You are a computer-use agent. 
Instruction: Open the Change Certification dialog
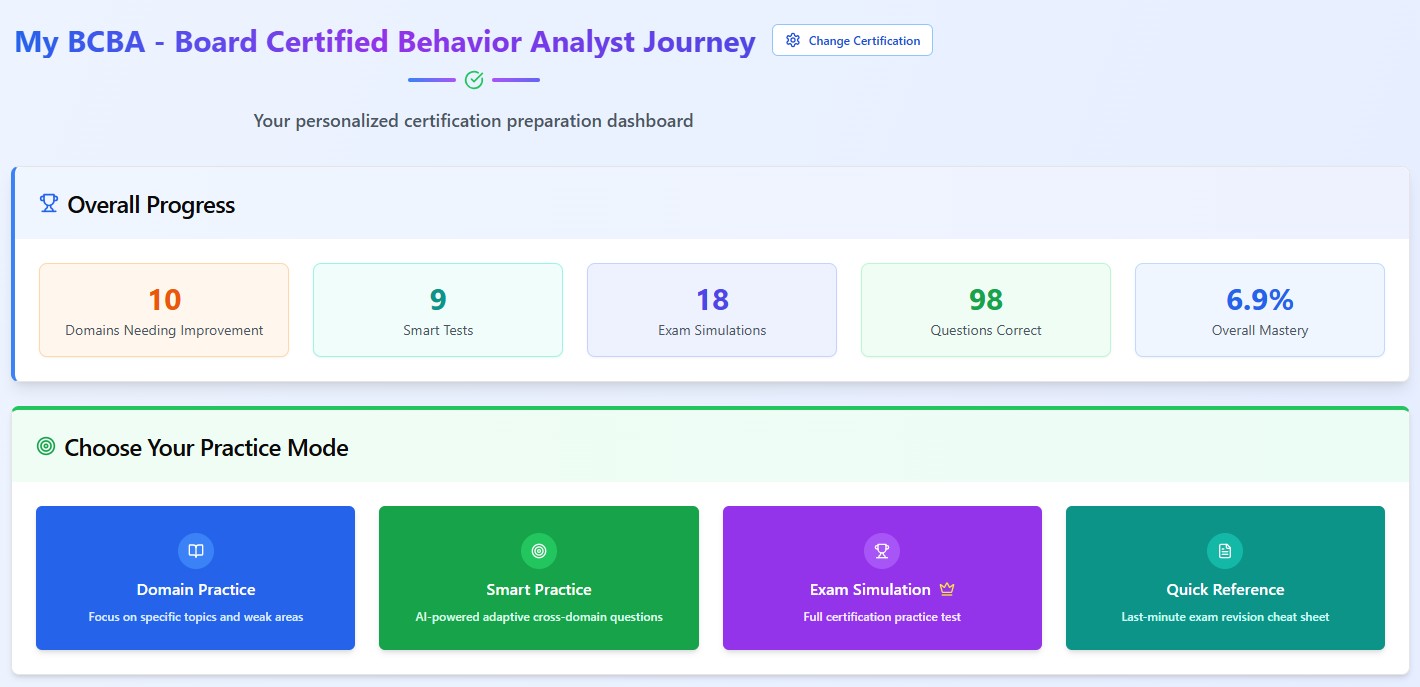click(852, 40)
